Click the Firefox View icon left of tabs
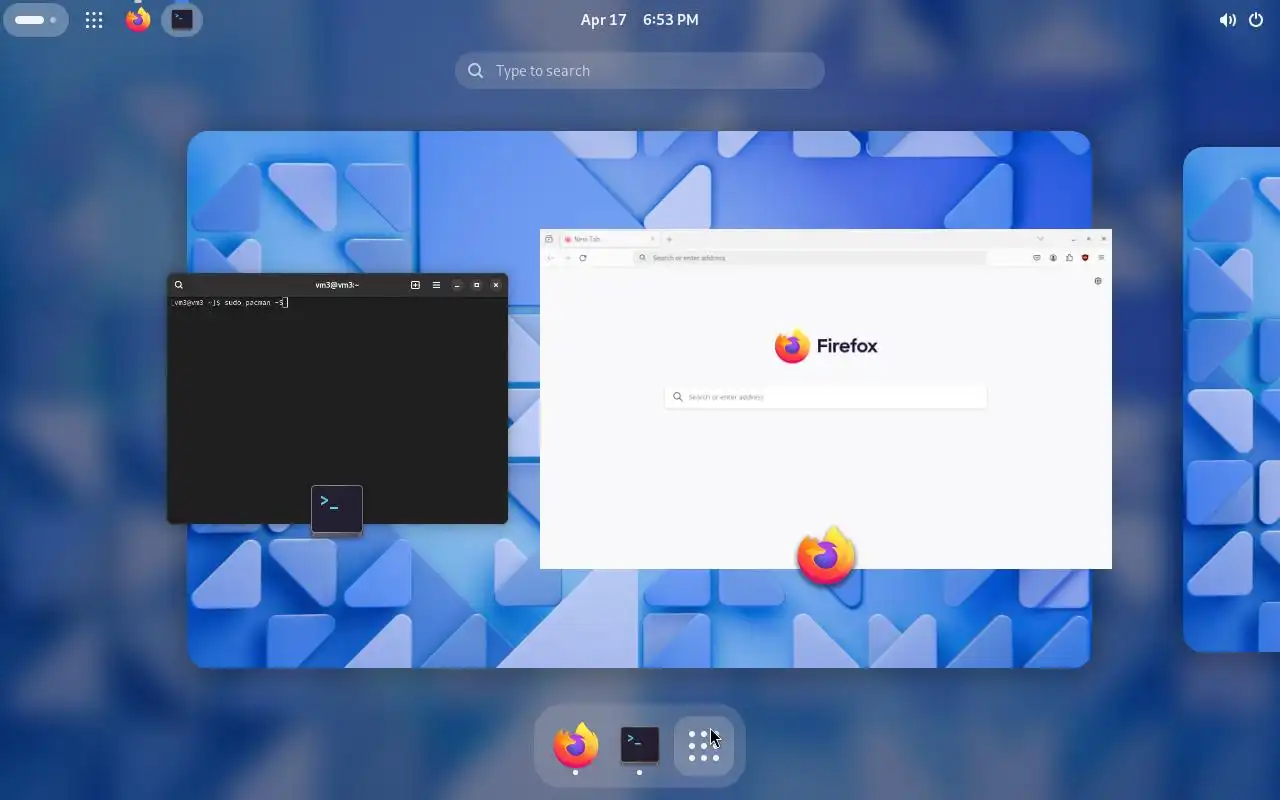This screenshot has height=800, width=1280. pos(549,239)
